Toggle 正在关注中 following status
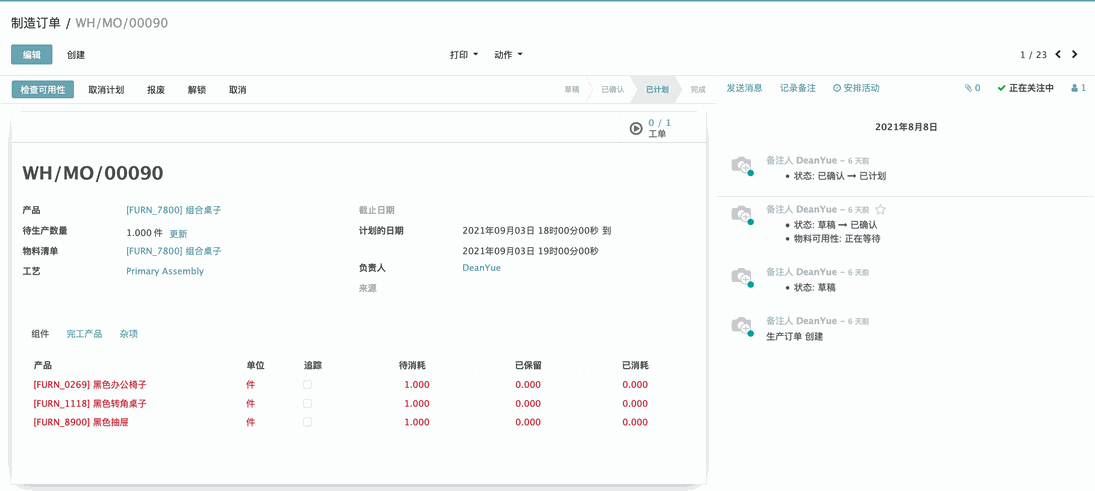 click(1025, 89)
